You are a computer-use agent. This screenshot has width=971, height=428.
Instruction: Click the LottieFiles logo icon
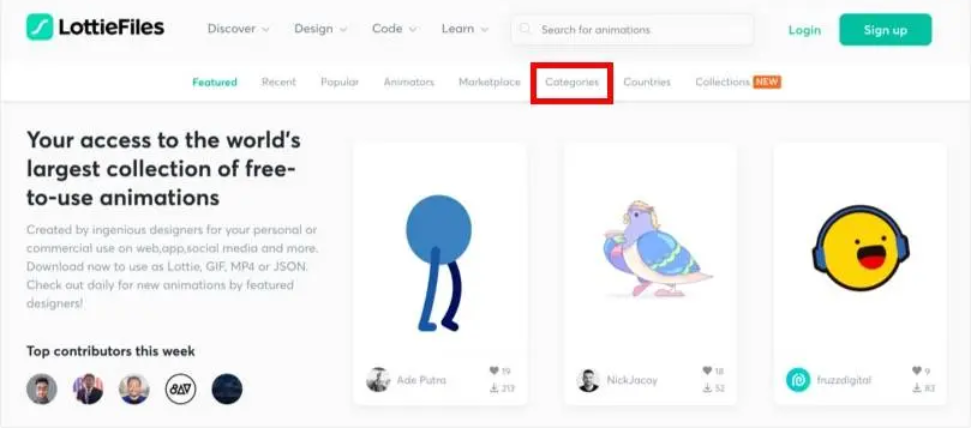click(40, 28)
